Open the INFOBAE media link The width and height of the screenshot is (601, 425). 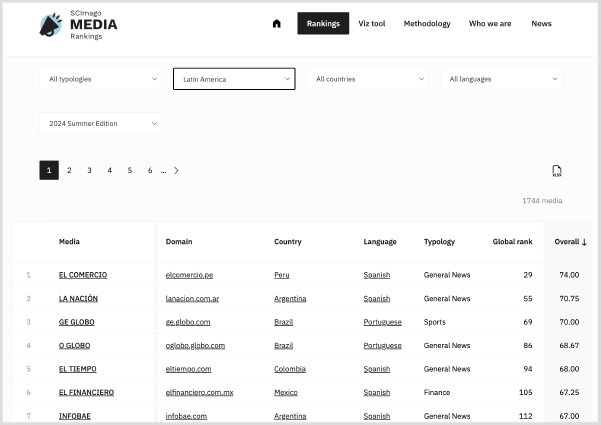click(75, 416)
